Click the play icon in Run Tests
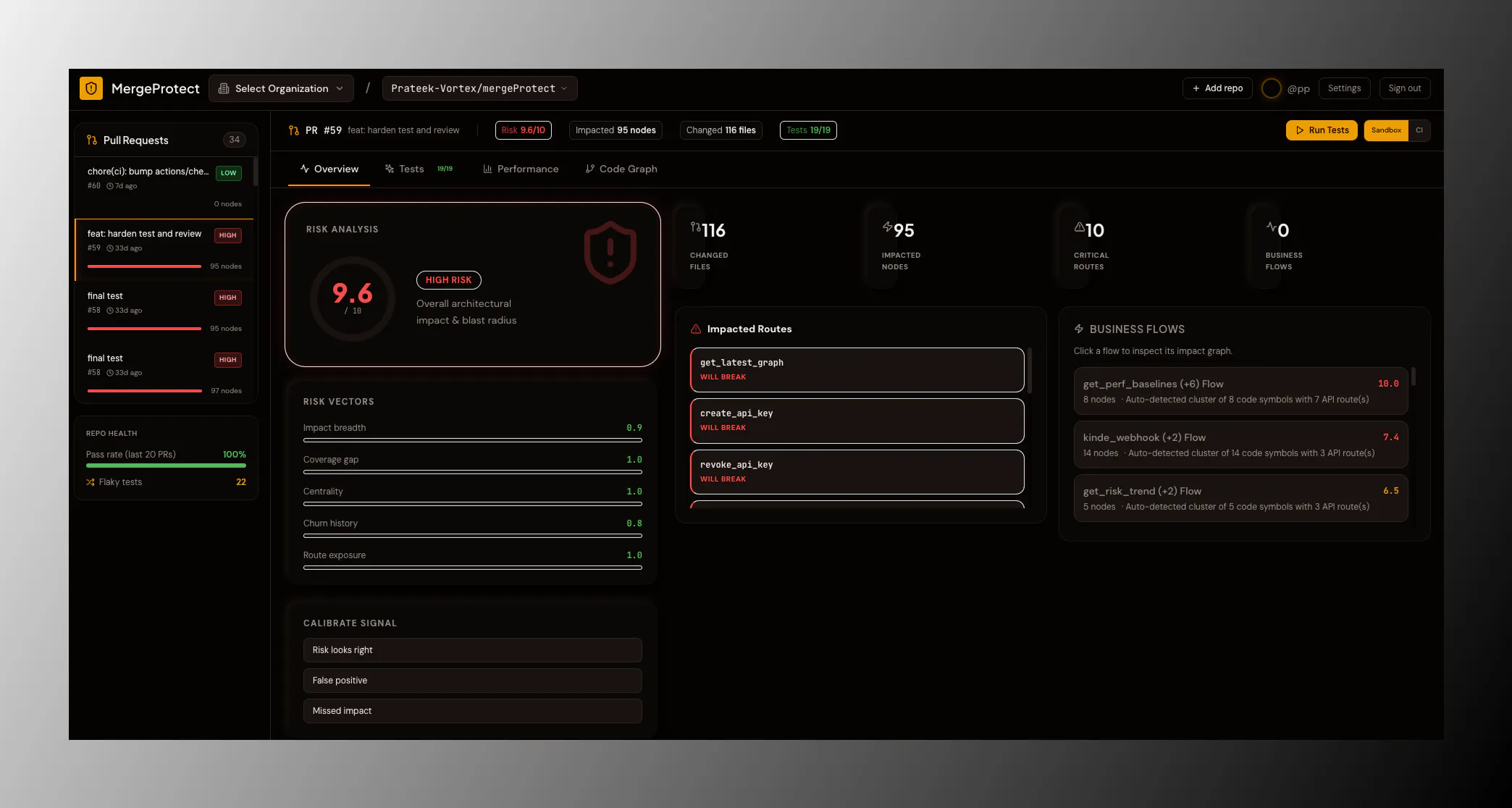Viewport: 1512px width, 808px height. pyautogui.click(x=1300, y=130)
